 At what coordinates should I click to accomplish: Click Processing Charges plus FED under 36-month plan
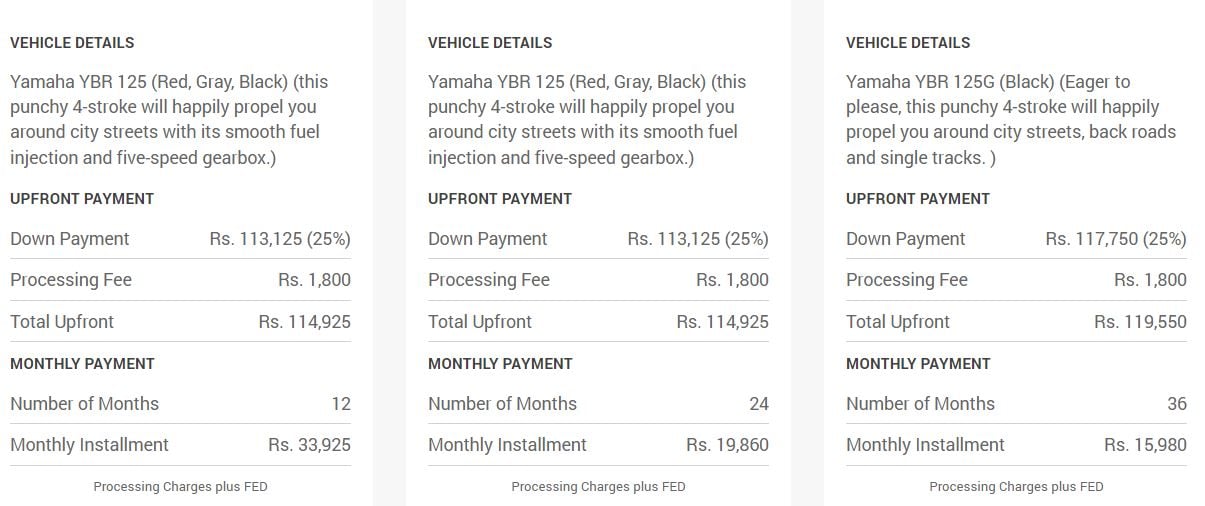pos(1016,487)
